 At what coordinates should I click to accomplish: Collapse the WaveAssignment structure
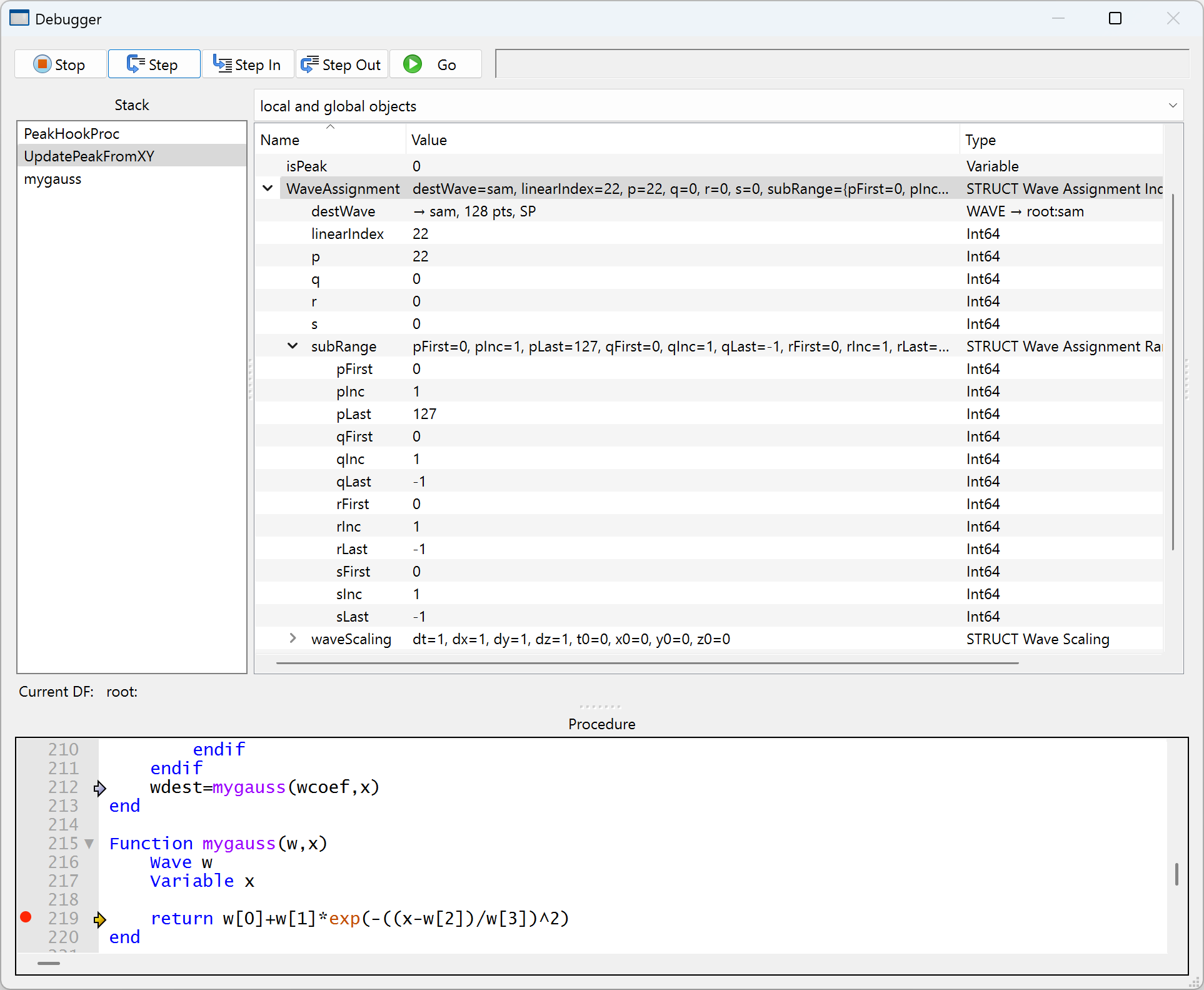pyautogui.click(x=268, y=188)
